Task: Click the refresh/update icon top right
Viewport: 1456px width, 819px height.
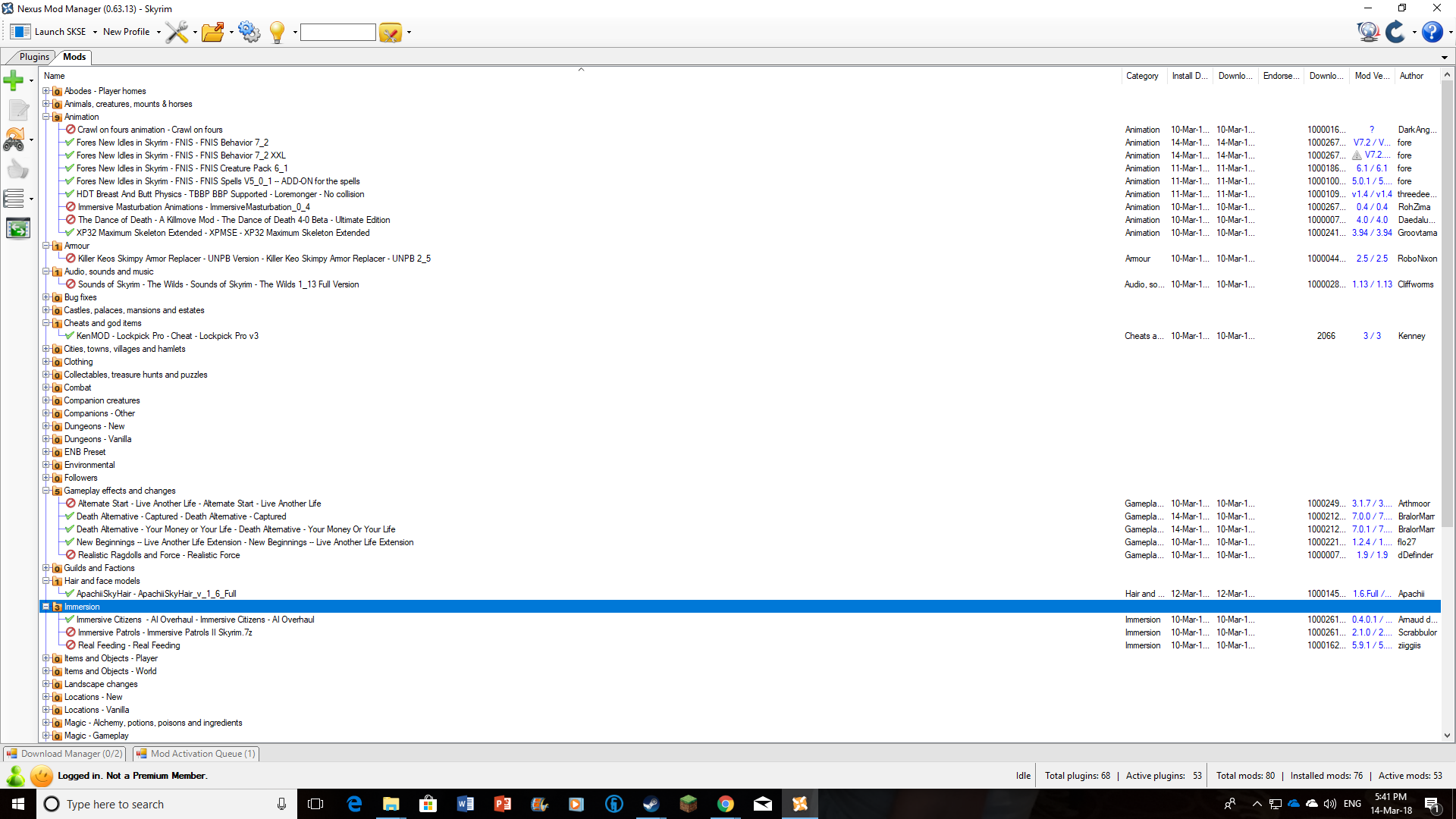Action: click(1396, 32)
